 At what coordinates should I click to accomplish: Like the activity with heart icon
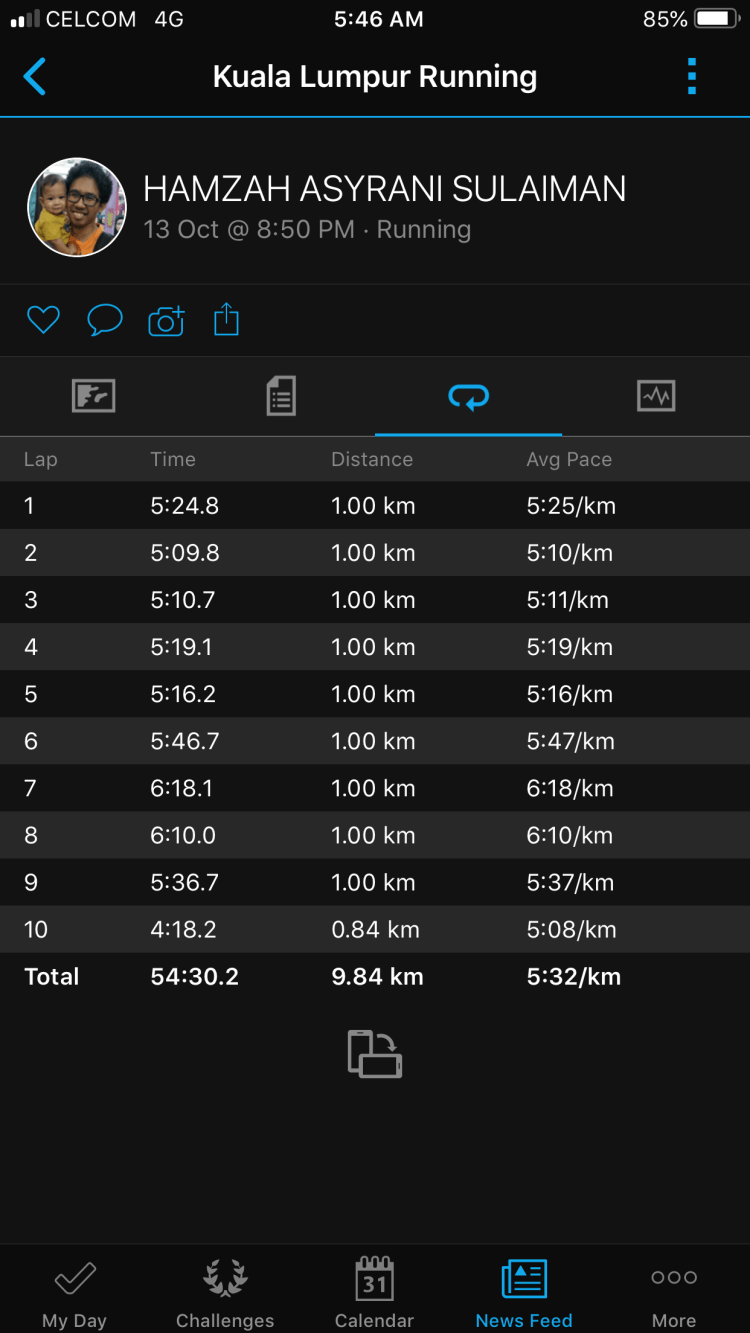point(43,320)
